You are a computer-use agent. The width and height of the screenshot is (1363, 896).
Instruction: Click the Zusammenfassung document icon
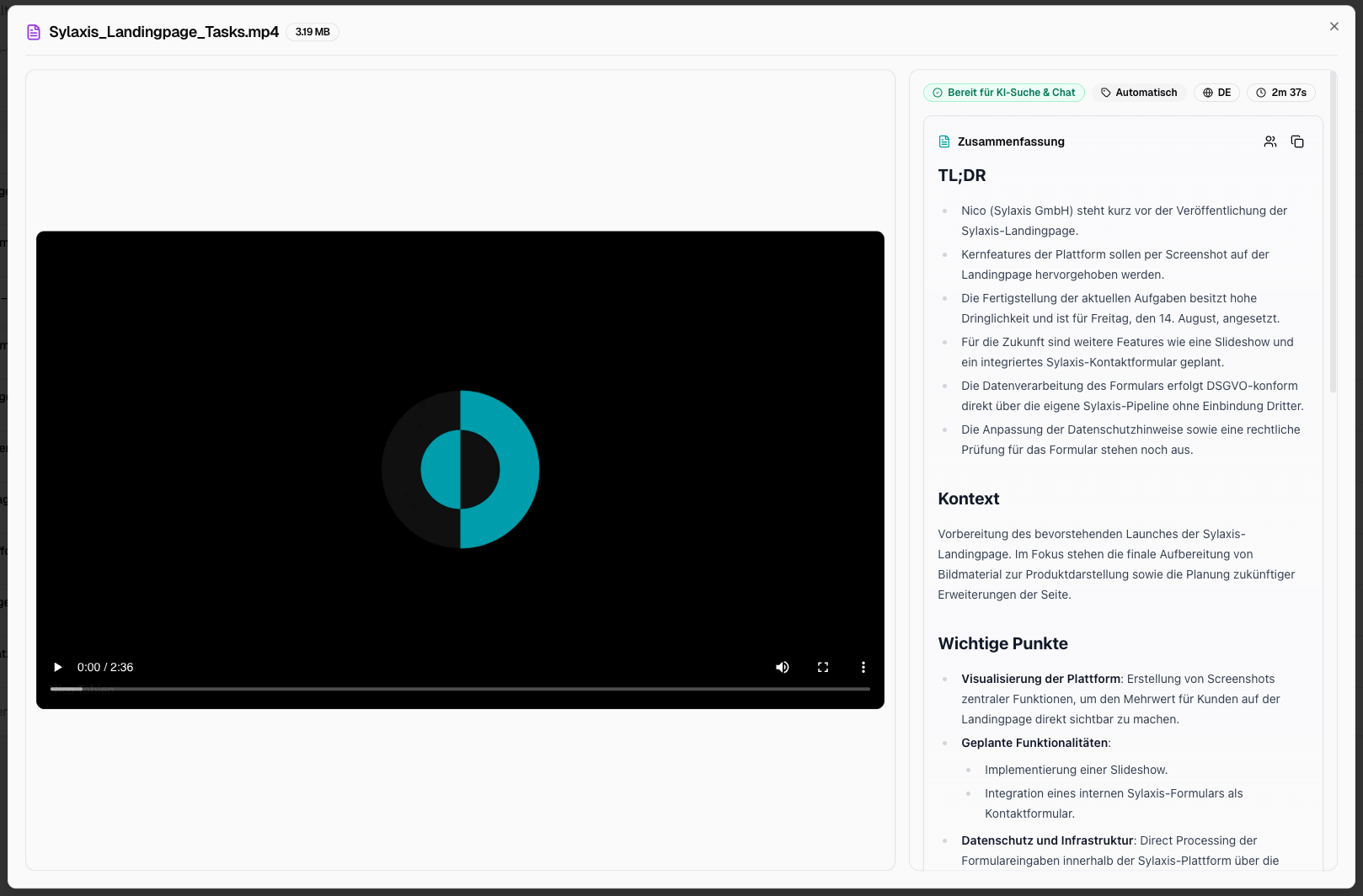tap(944, 141)
